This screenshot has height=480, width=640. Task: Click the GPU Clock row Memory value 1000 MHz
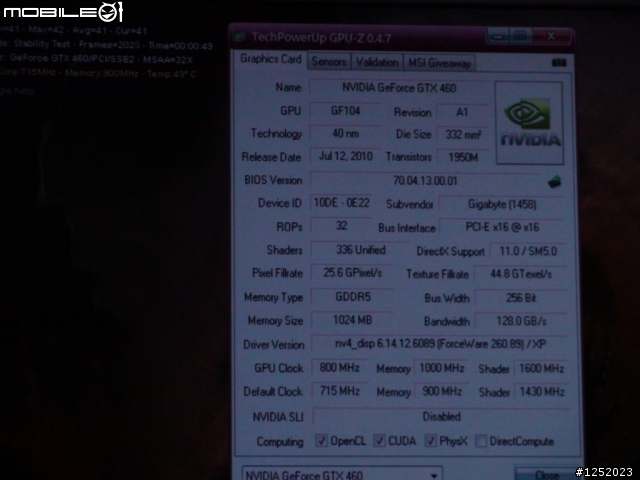[x=442, y=368]
